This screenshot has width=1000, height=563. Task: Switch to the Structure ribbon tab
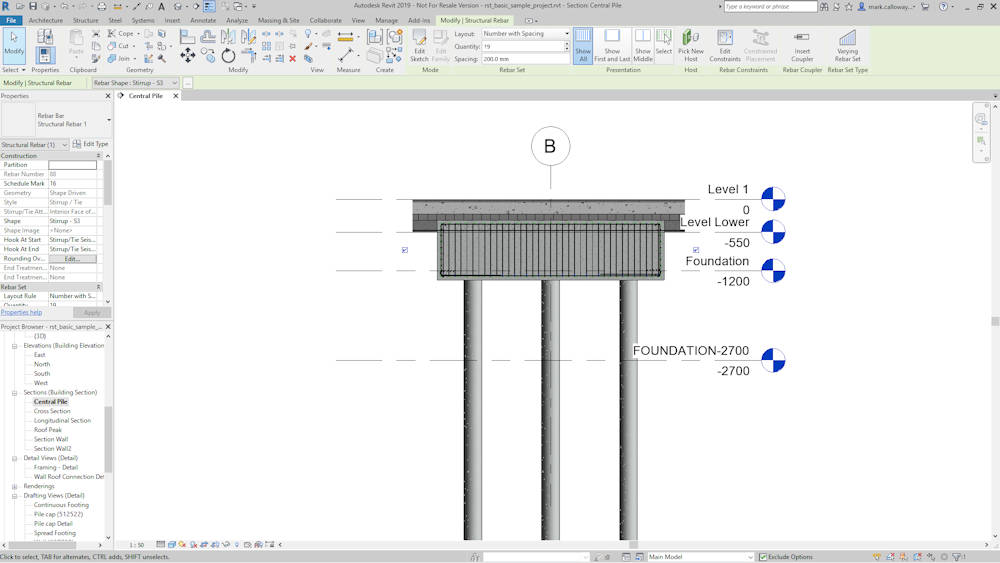pos(85,20)
